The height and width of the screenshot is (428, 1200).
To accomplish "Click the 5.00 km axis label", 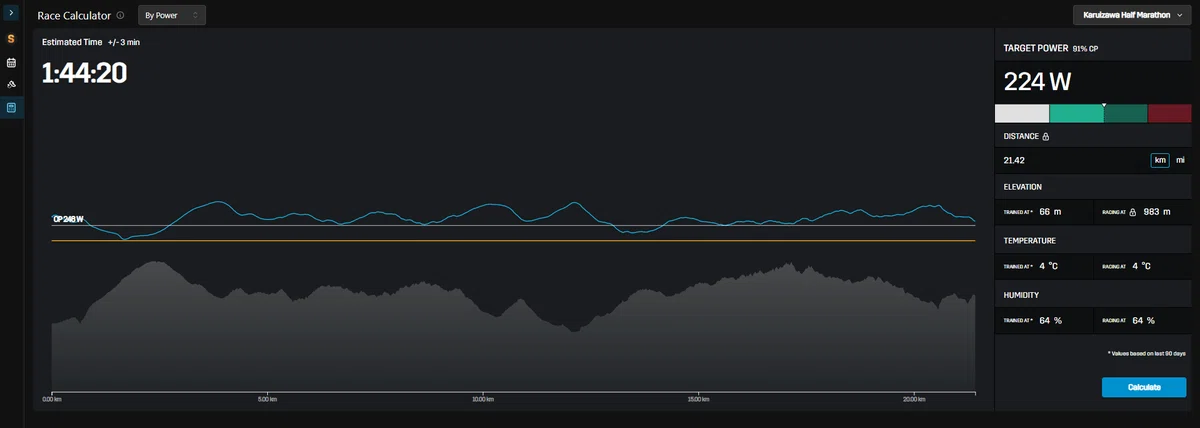I will (265, 399).
